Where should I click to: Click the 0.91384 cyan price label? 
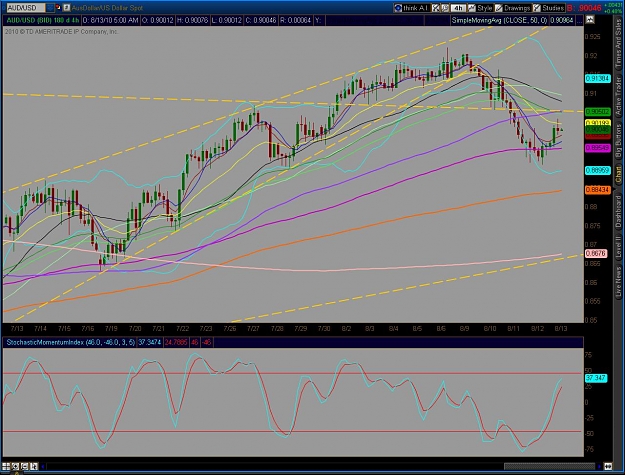pos(597,79)
